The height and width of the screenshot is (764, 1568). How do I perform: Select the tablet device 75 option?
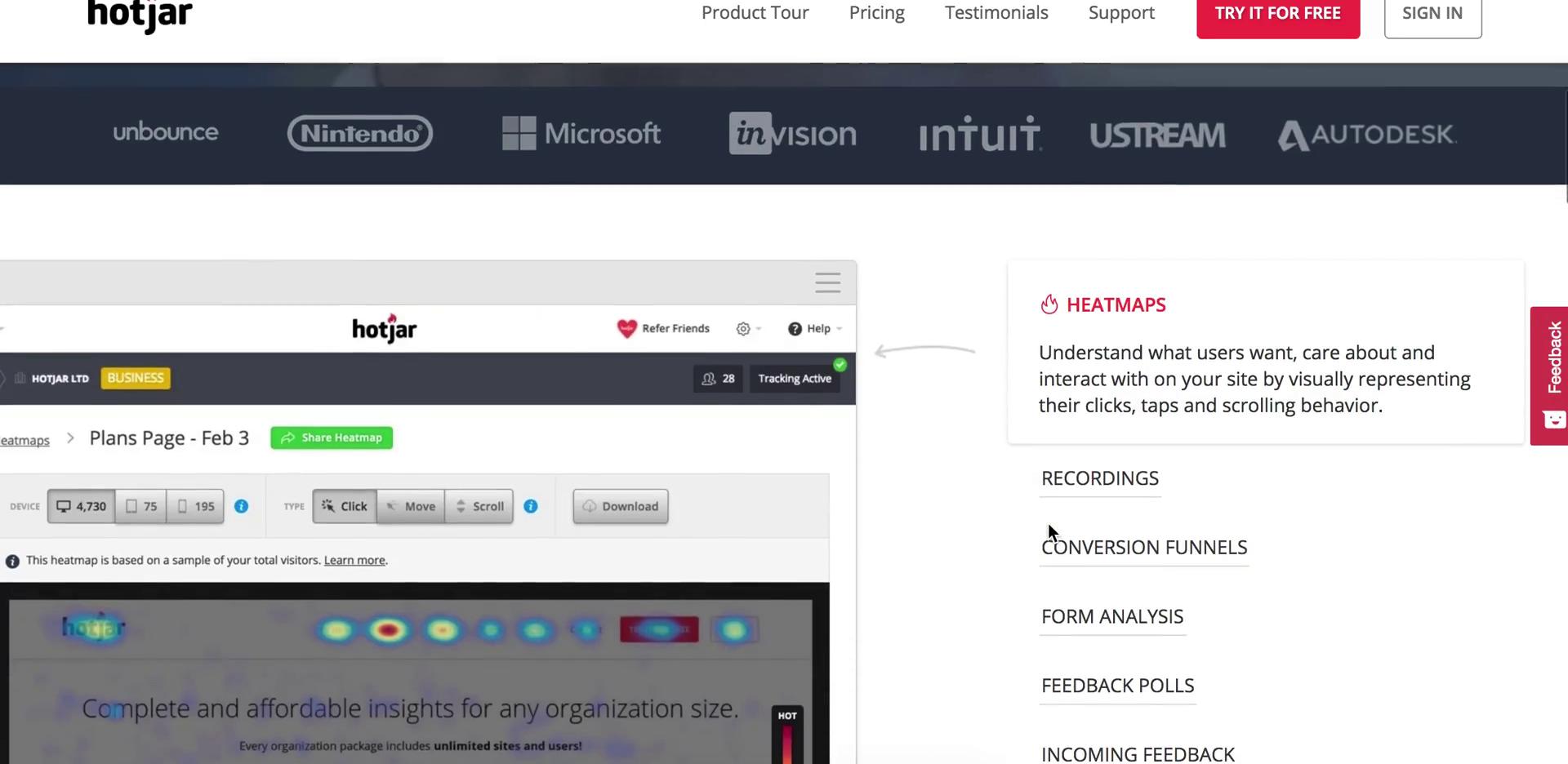pyautogui.click(x=140, y=507)
